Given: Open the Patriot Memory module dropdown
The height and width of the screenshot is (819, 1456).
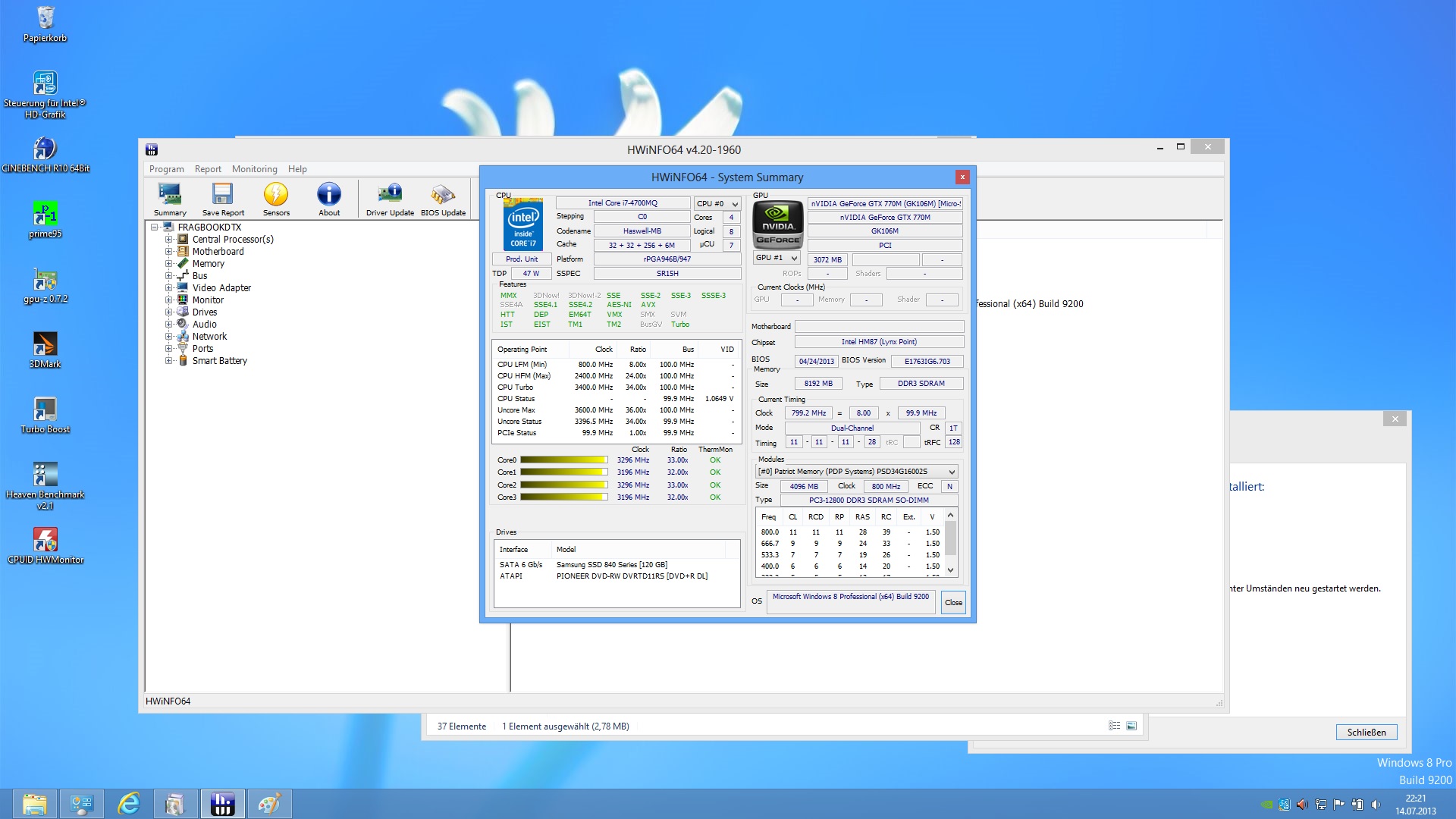Looking at the screenshot, I should click(x=856, y=472).
